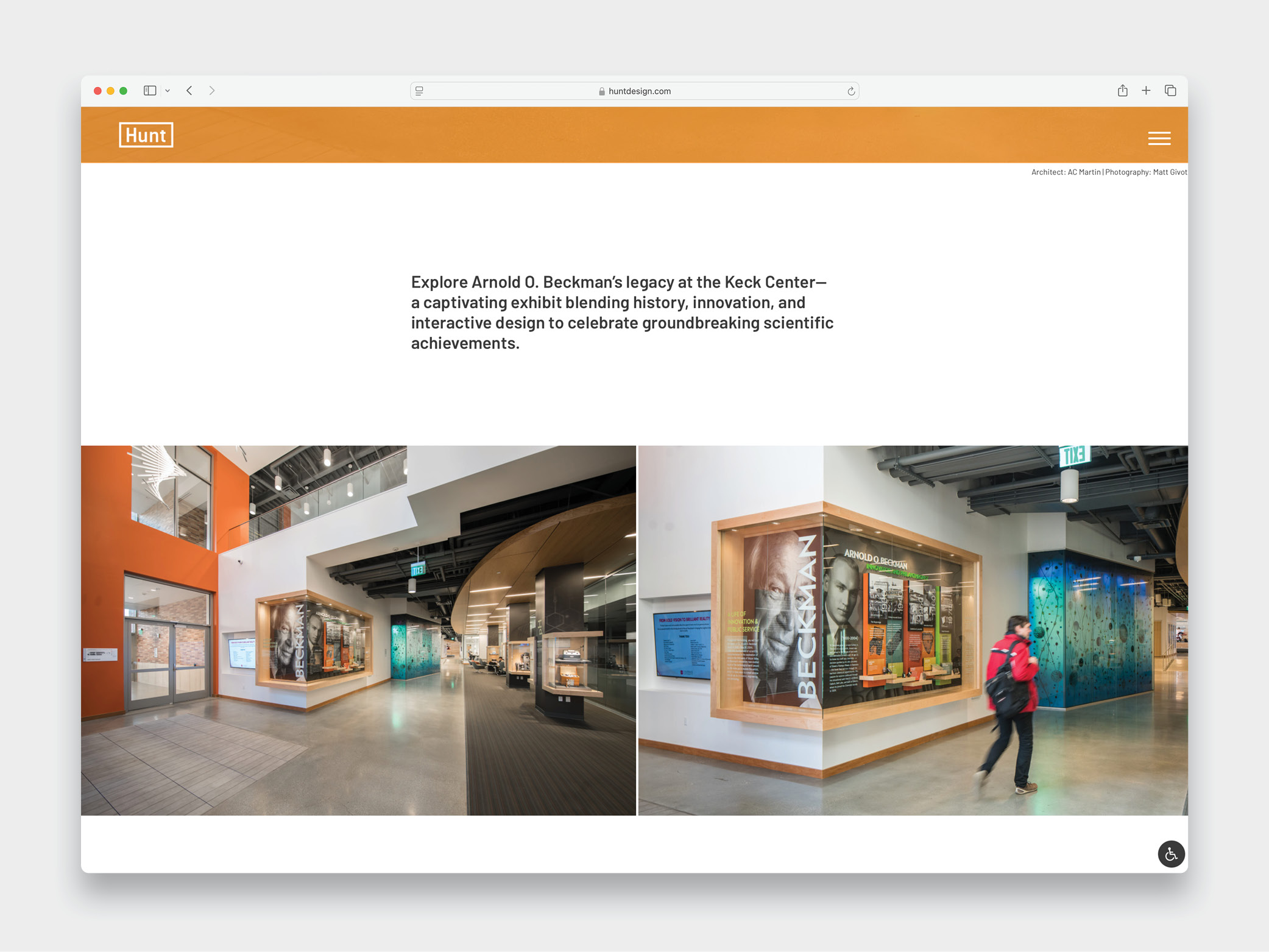Viewport: 1269px width, 952px height.
Task: Click the huntdesign.com address bar
Action: (x=634, y=91)
